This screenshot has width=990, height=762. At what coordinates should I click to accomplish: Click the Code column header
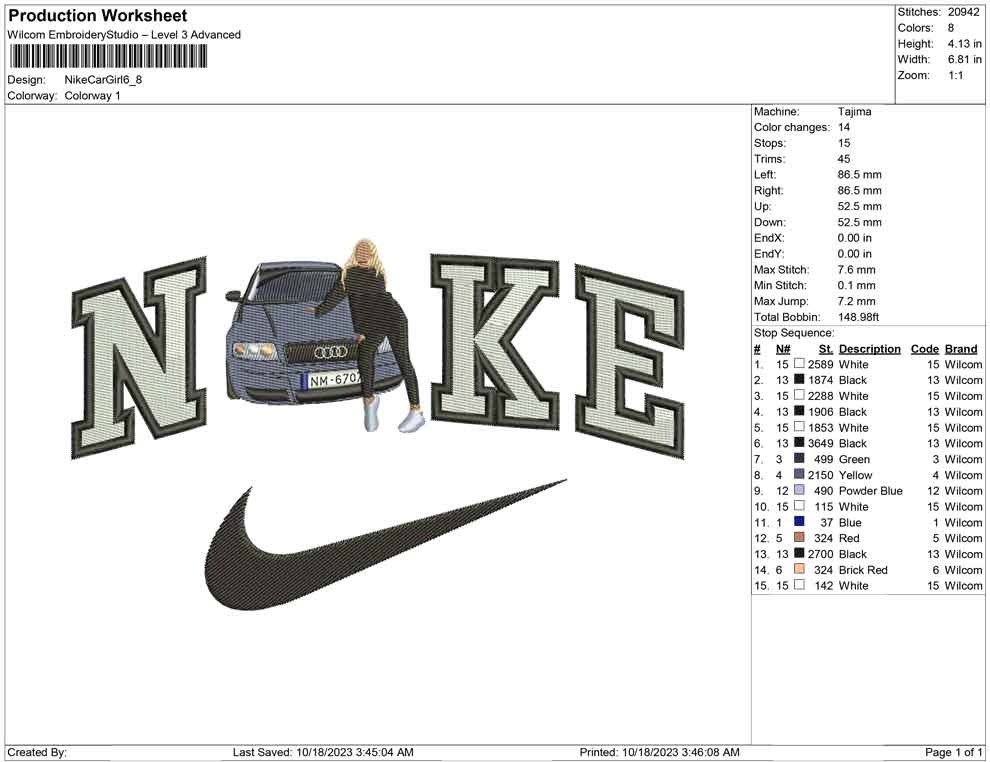[x=925, y=348]
